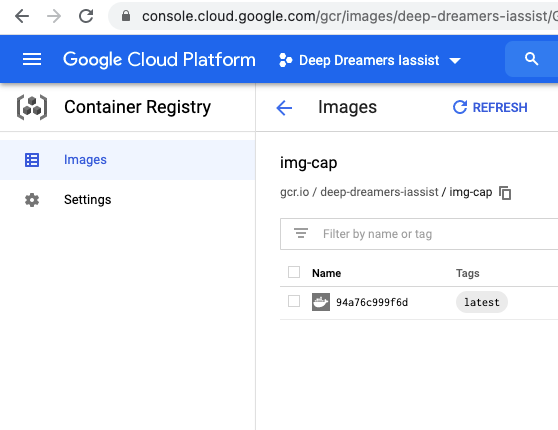Reload the page with browser refresh icon
The height and width of the screenshot is (430, 558).
86,16
